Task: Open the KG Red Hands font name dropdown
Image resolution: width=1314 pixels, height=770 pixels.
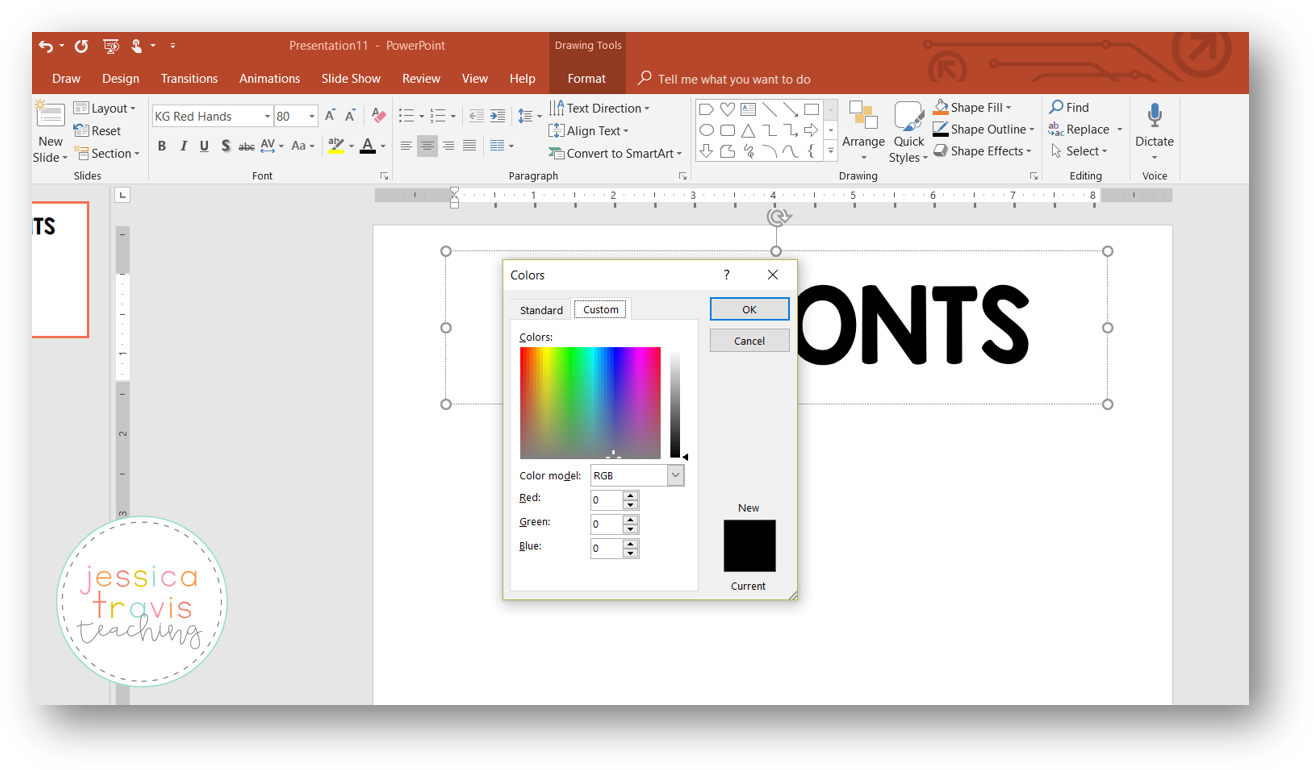Action: (267, 116)
